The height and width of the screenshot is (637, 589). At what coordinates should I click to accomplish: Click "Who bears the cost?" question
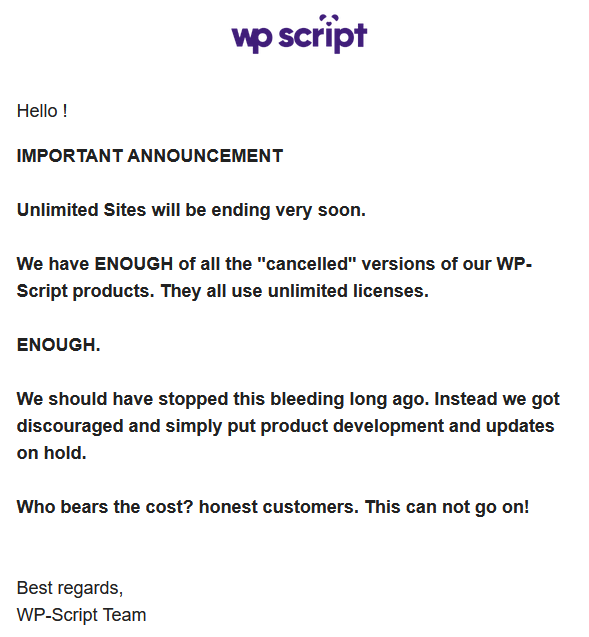[105, 507]
